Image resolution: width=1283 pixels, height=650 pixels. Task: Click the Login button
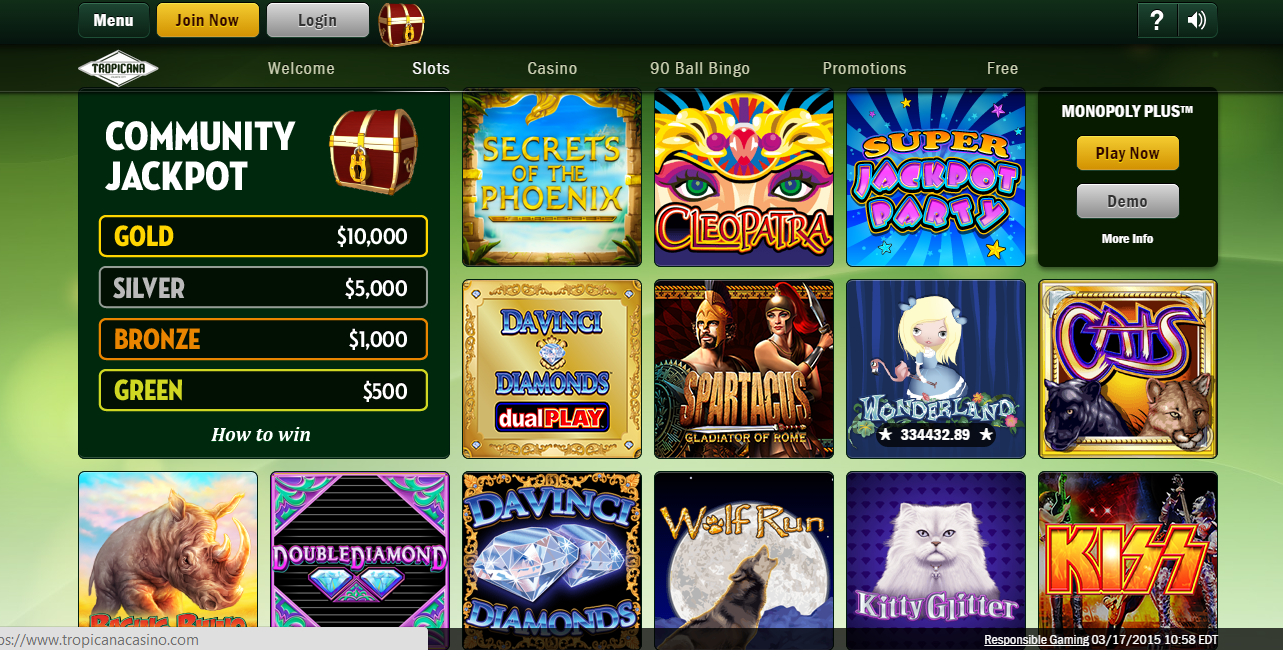pos(317,20)
